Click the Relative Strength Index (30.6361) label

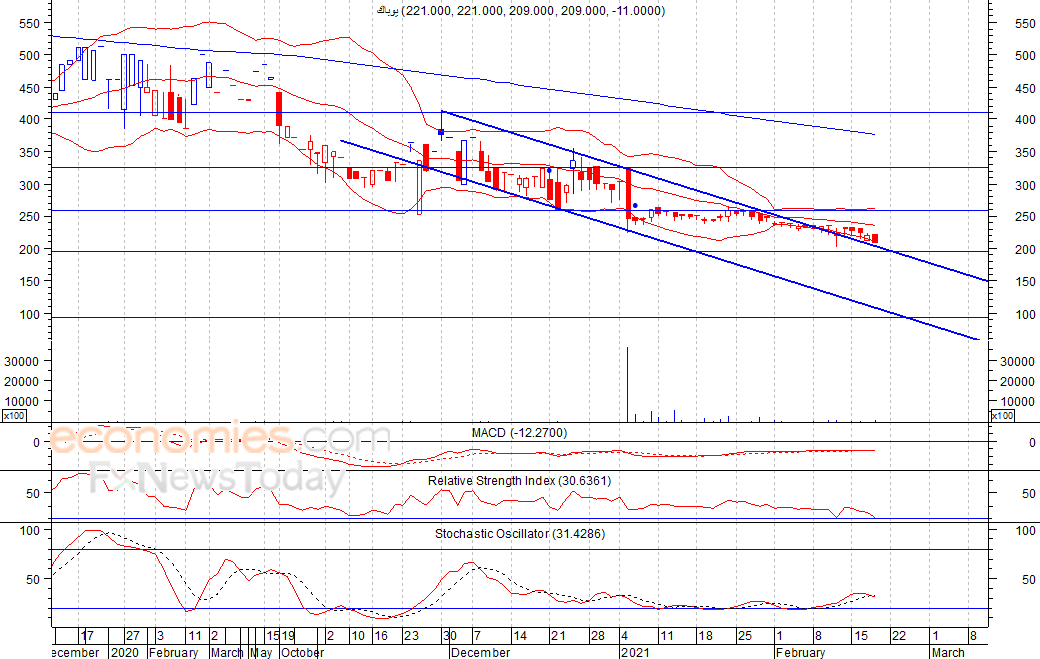[519, 481]
